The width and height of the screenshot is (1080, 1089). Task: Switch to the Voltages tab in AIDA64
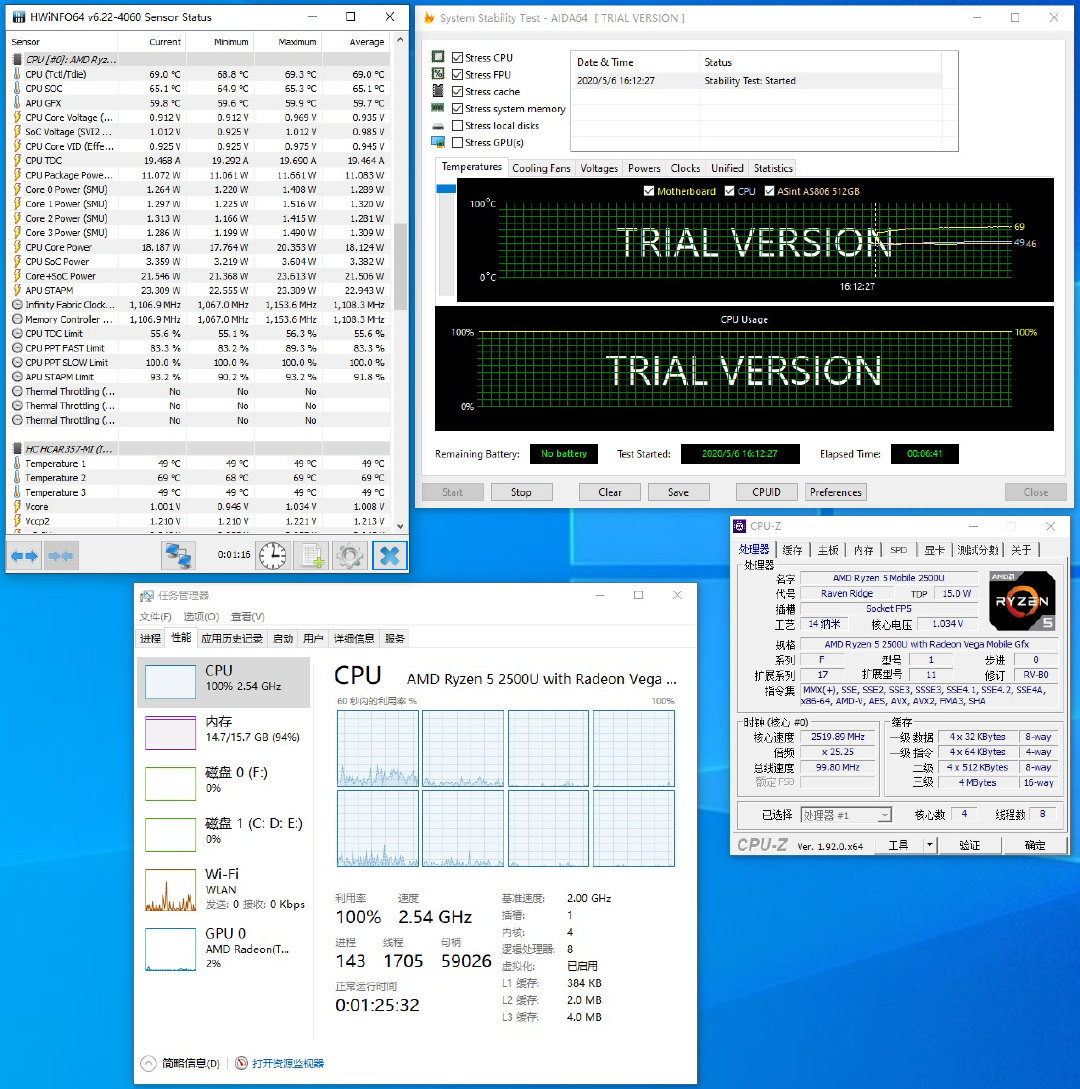pos(598,168)
